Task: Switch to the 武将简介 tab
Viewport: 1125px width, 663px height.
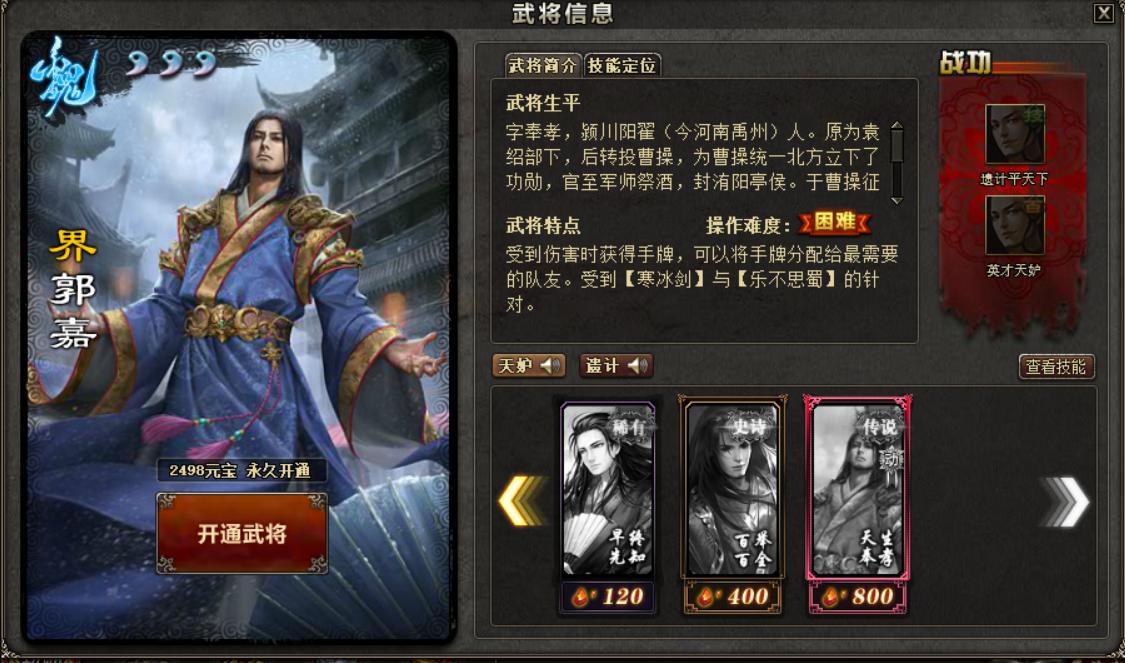Action: [x=543, y=66]
